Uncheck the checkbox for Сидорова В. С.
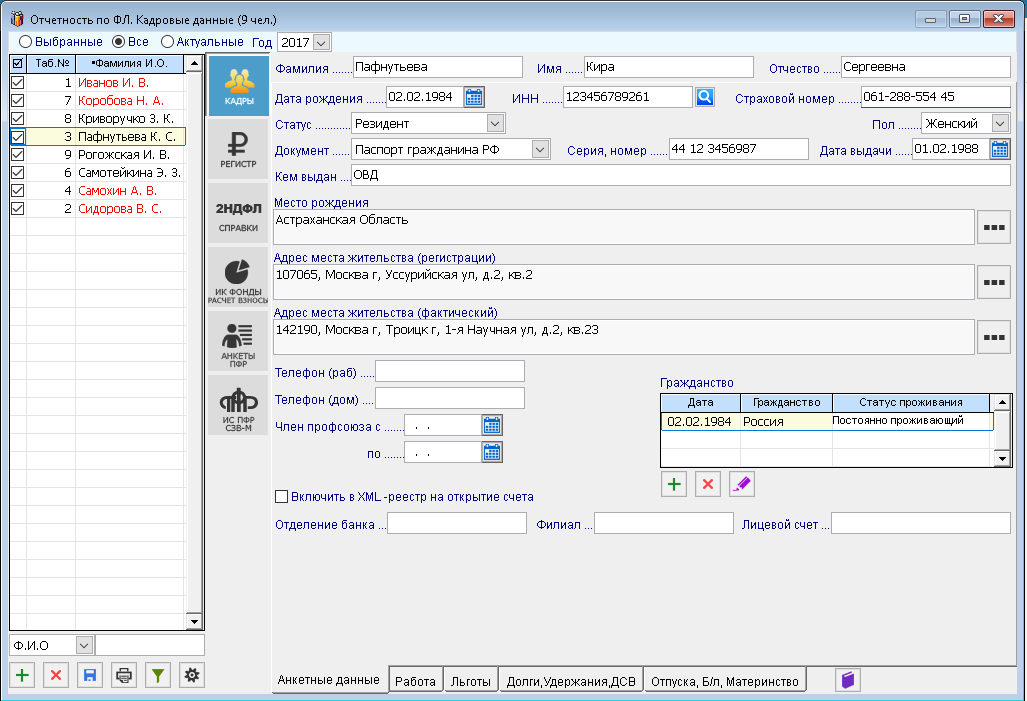 click(18, 208)
